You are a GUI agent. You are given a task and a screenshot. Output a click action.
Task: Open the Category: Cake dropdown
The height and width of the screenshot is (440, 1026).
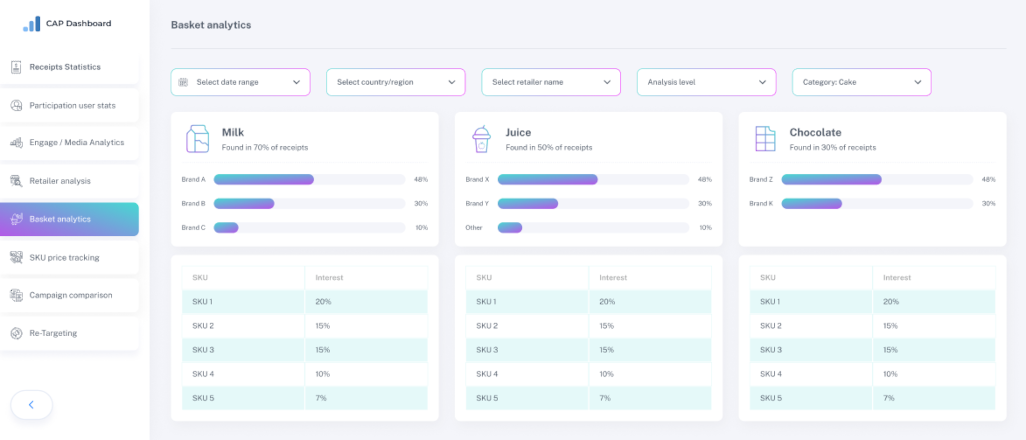point(861,82)
